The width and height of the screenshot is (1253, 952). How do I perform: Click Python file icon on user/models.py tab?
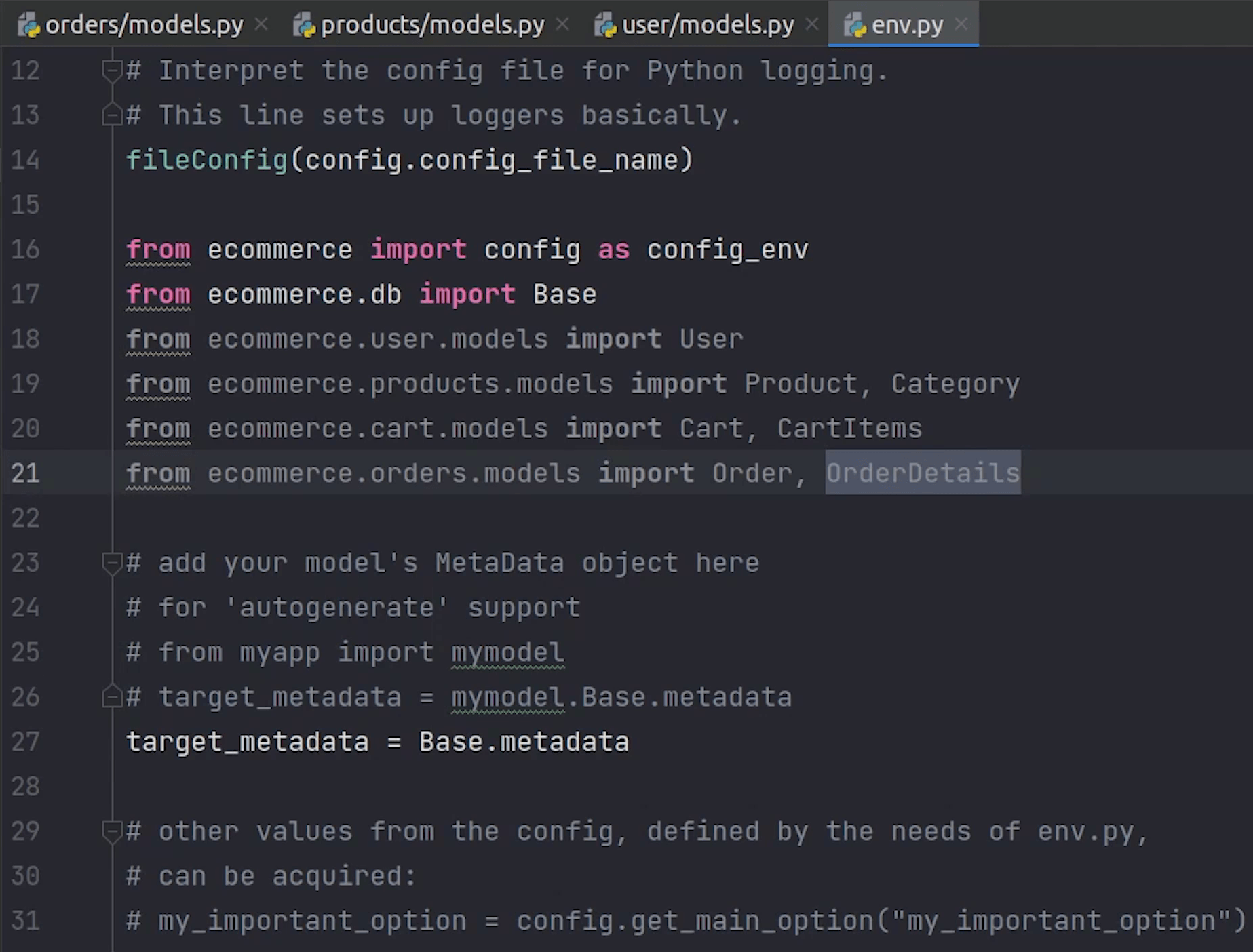605,26
